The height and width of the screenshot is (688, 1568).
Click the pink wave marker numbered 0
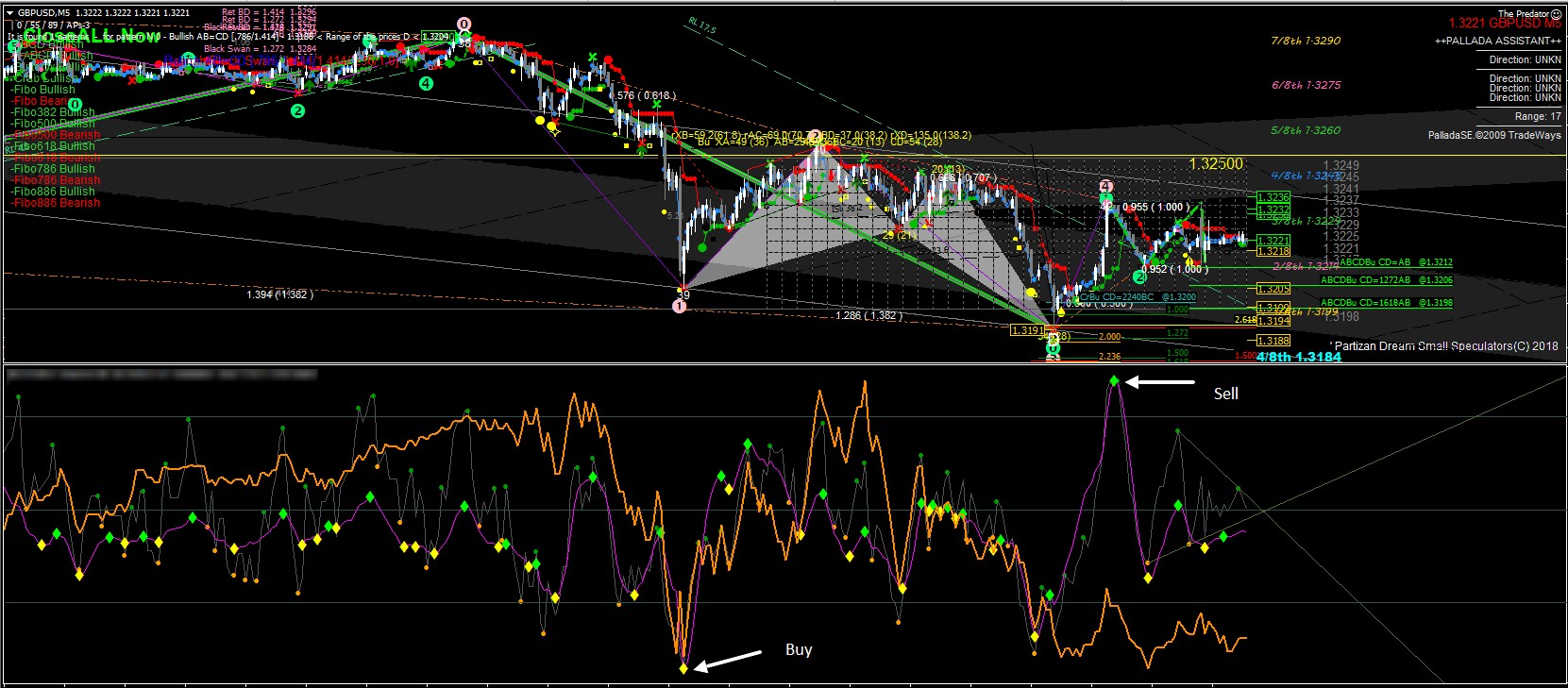click(x=464, y=25)
